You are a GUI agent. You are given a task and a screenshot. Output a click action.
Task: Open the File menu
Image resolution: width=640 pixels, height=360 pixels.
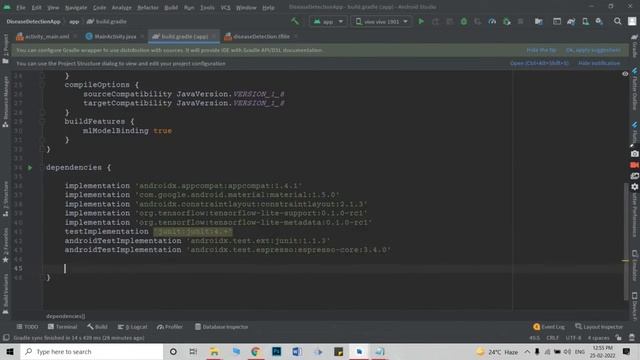[x=21, y=7]
